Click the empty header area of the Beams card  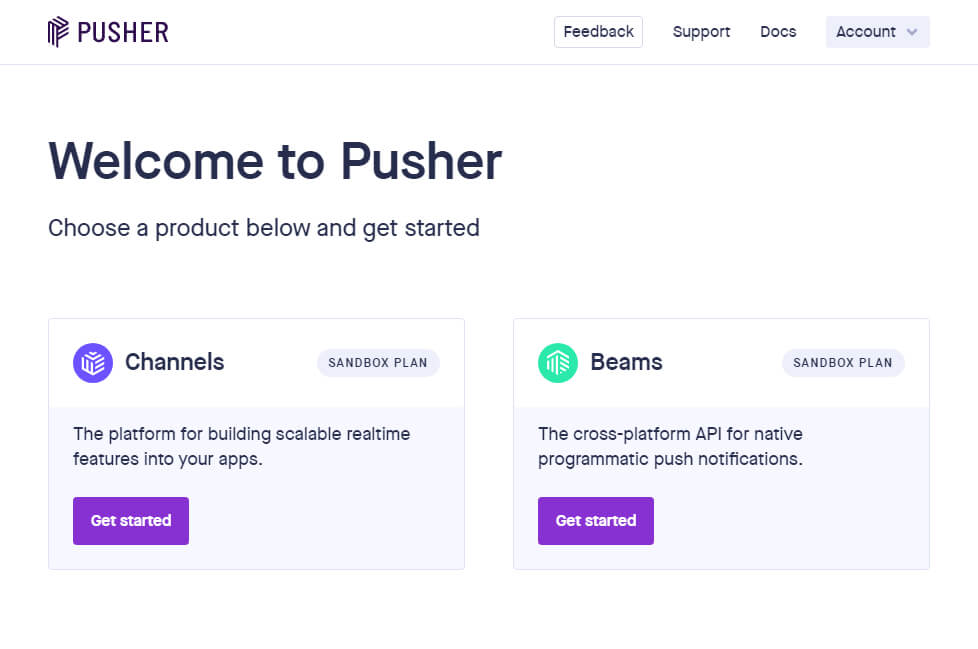click(720, 362)
